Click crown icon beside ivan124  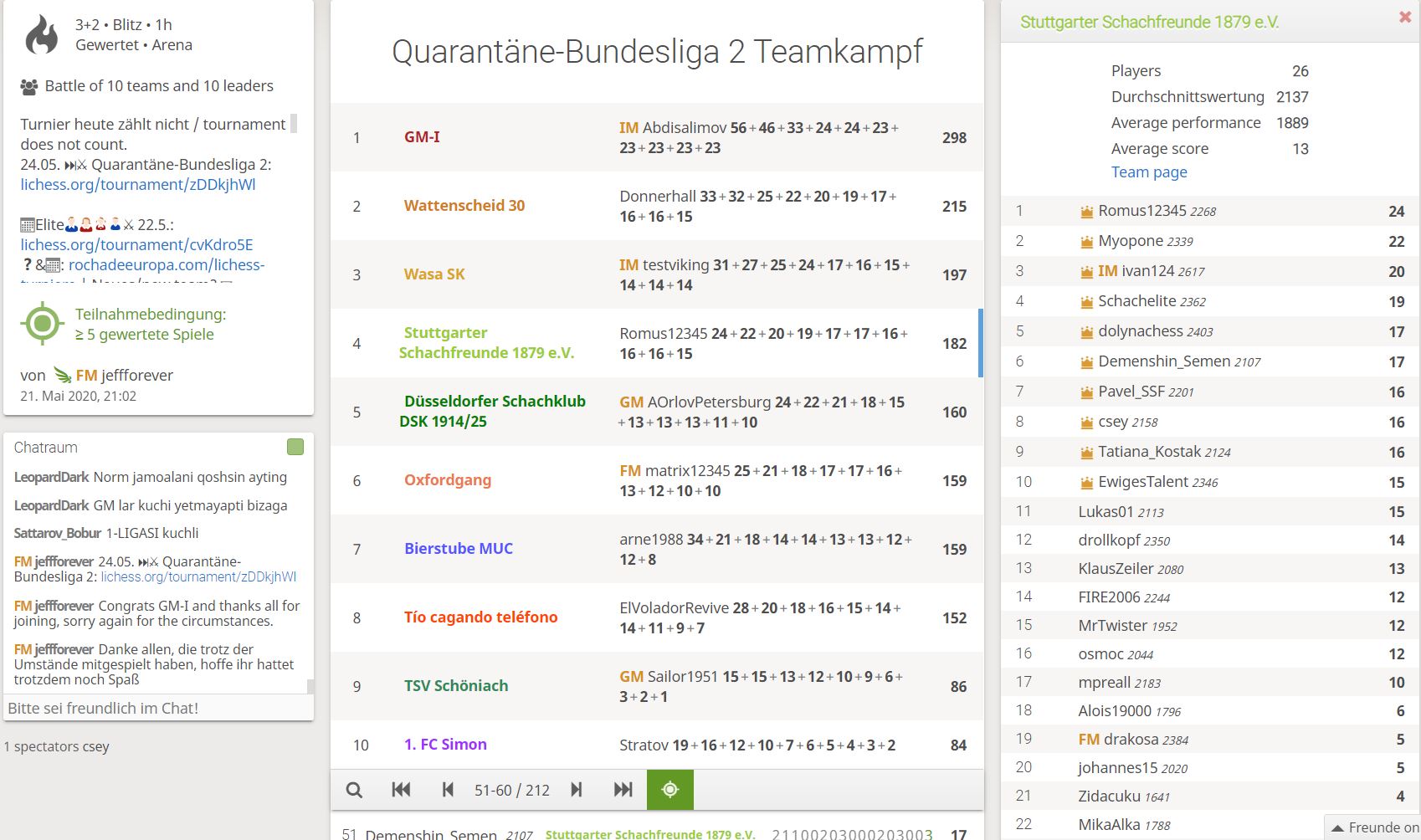coord(1086,272)
